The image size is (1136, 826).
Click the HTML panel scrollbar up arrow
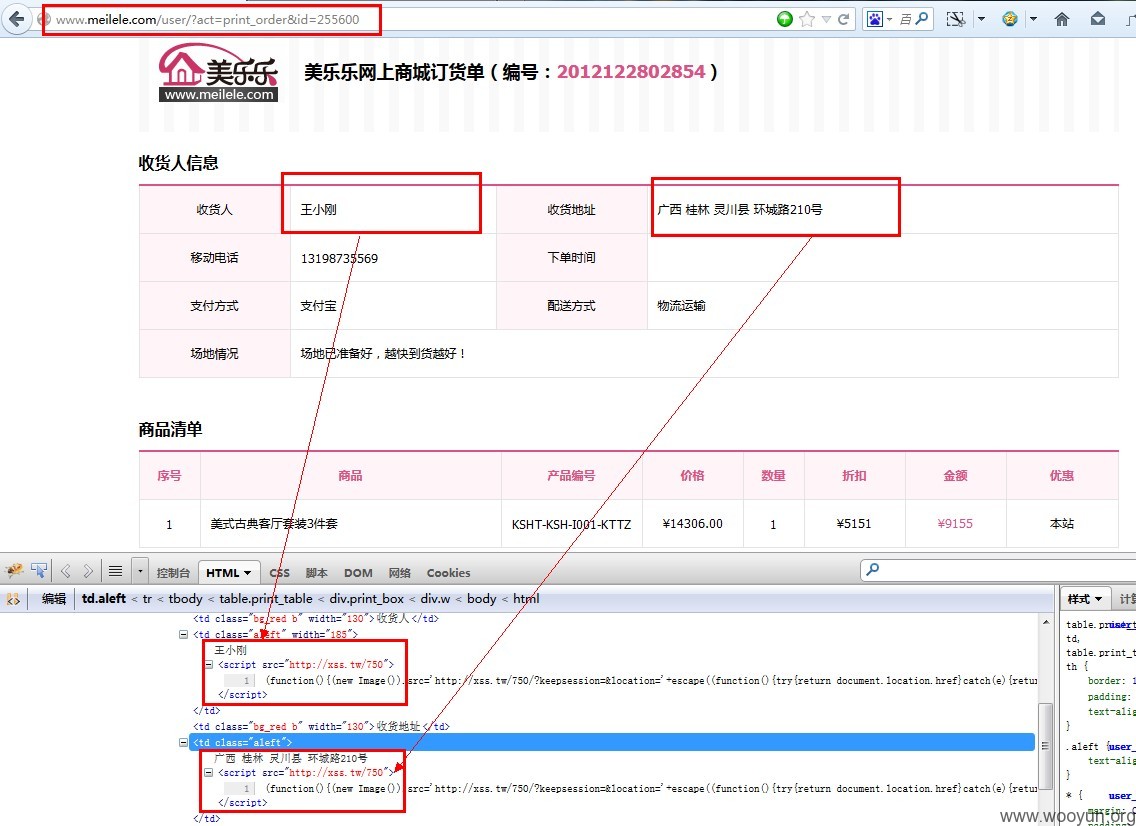click(1045, 622)
